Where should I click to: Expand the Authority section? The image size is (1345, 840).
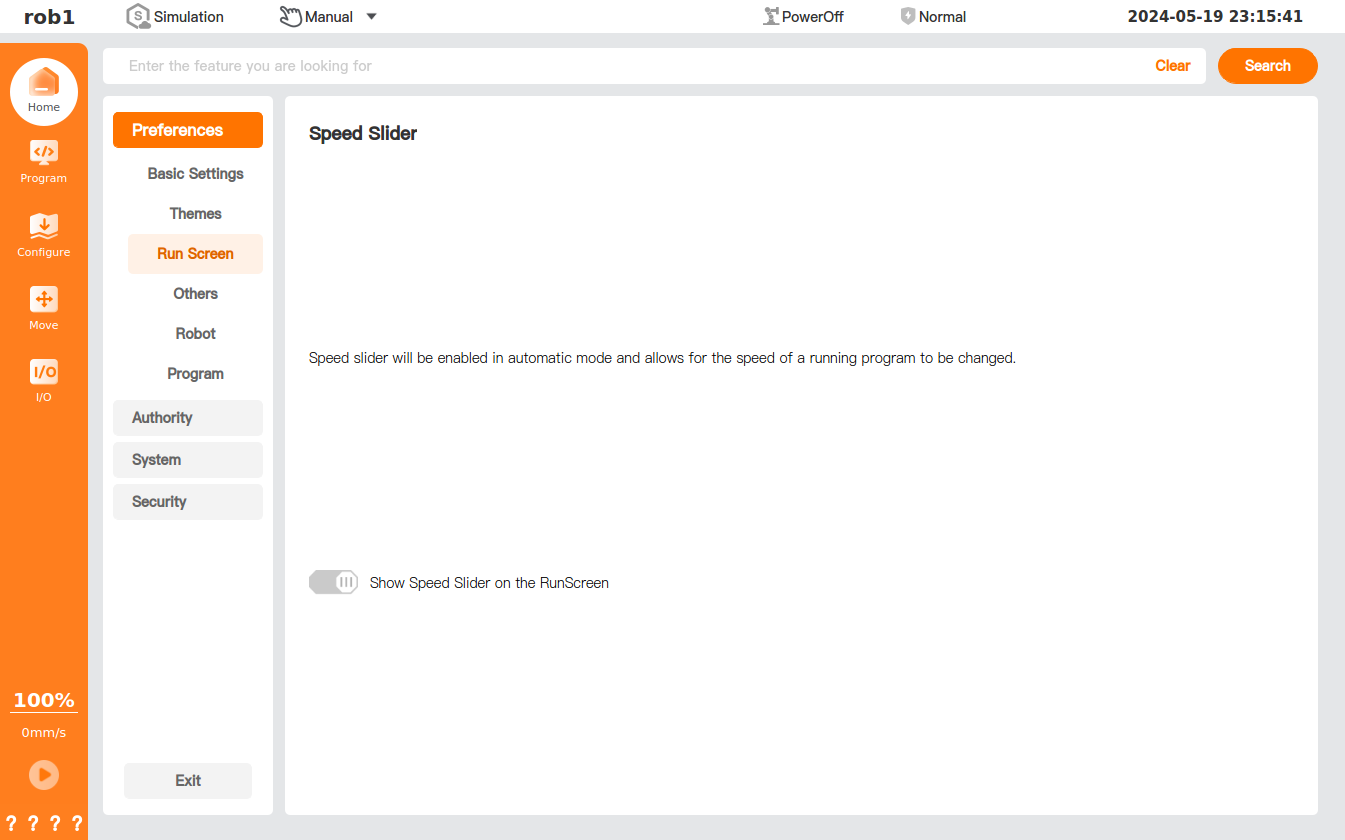[x=187, y=418]
